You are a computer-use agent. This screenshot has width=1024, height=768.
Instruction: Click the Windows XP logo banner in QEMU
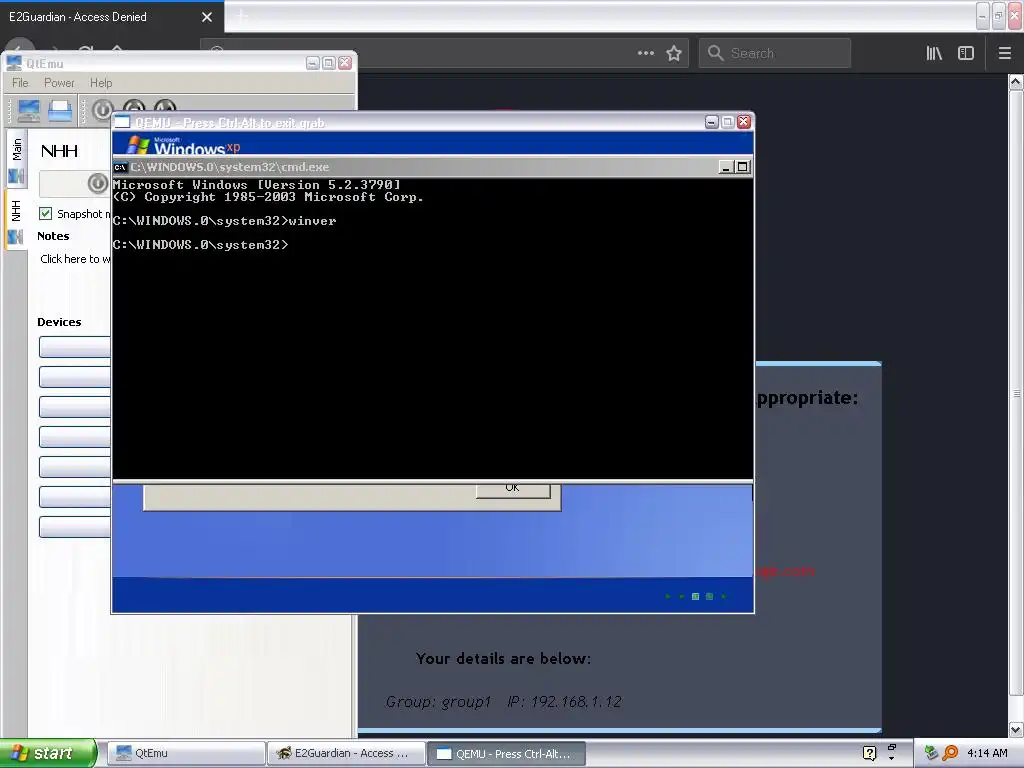click(184, 145)
